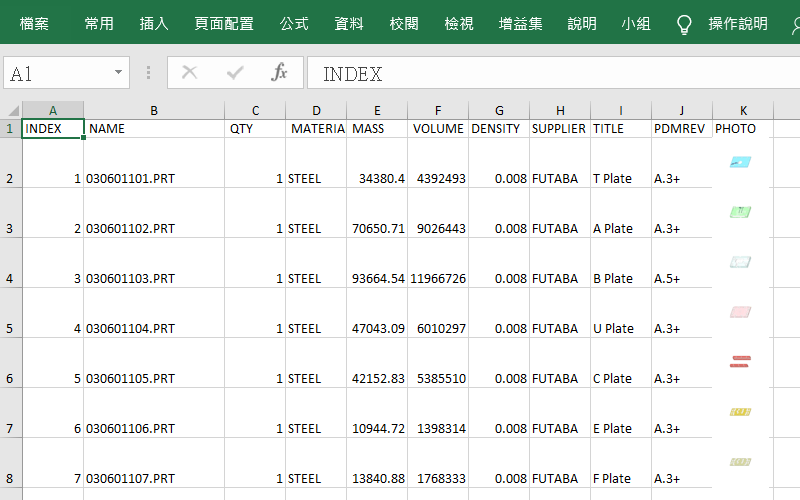
Task: Select the SUPPLIER header cell
Action: pos(559,129)
